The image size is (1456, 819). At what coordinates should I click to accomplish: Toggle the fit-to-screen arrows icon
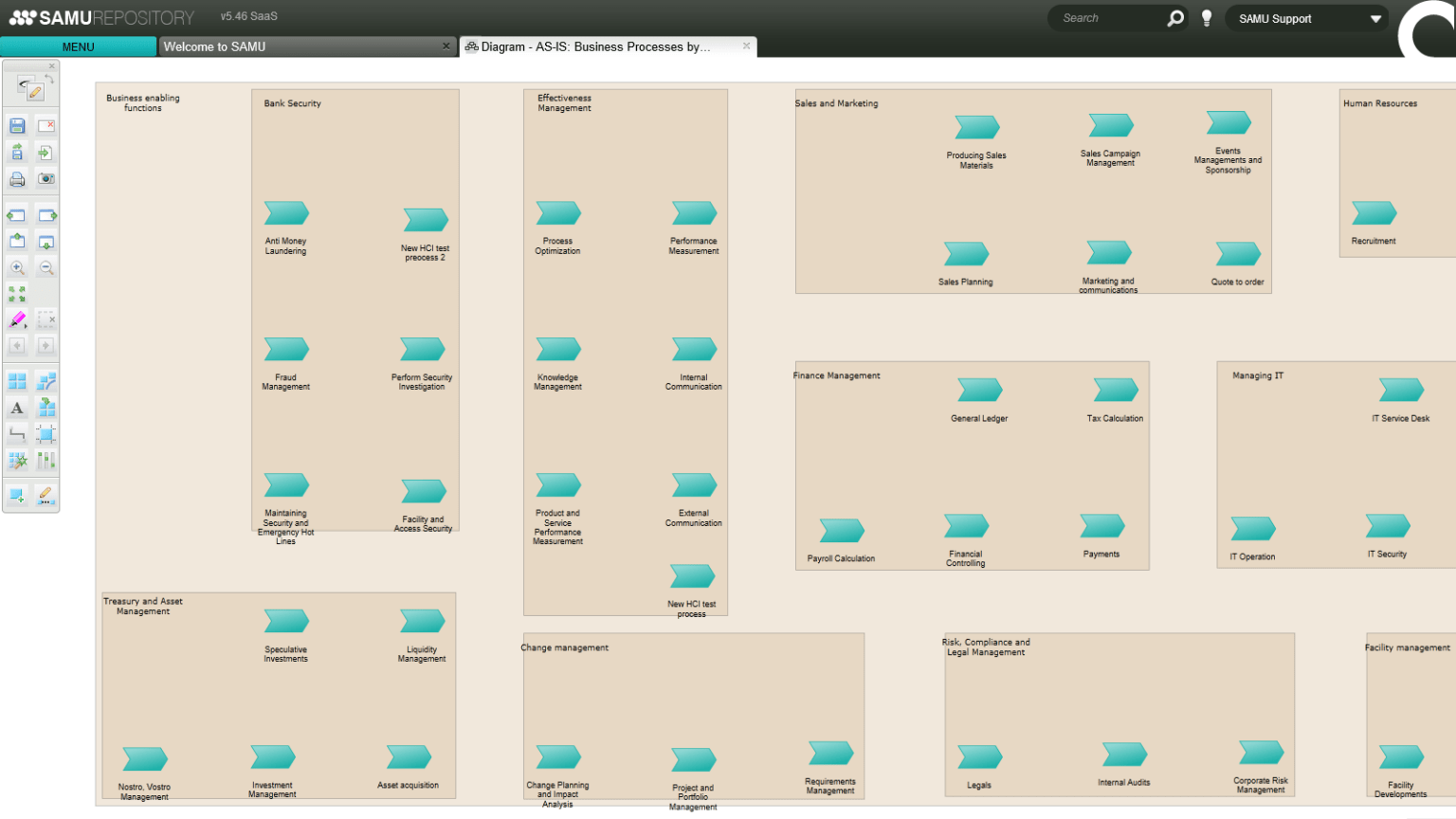click(15, 293)
